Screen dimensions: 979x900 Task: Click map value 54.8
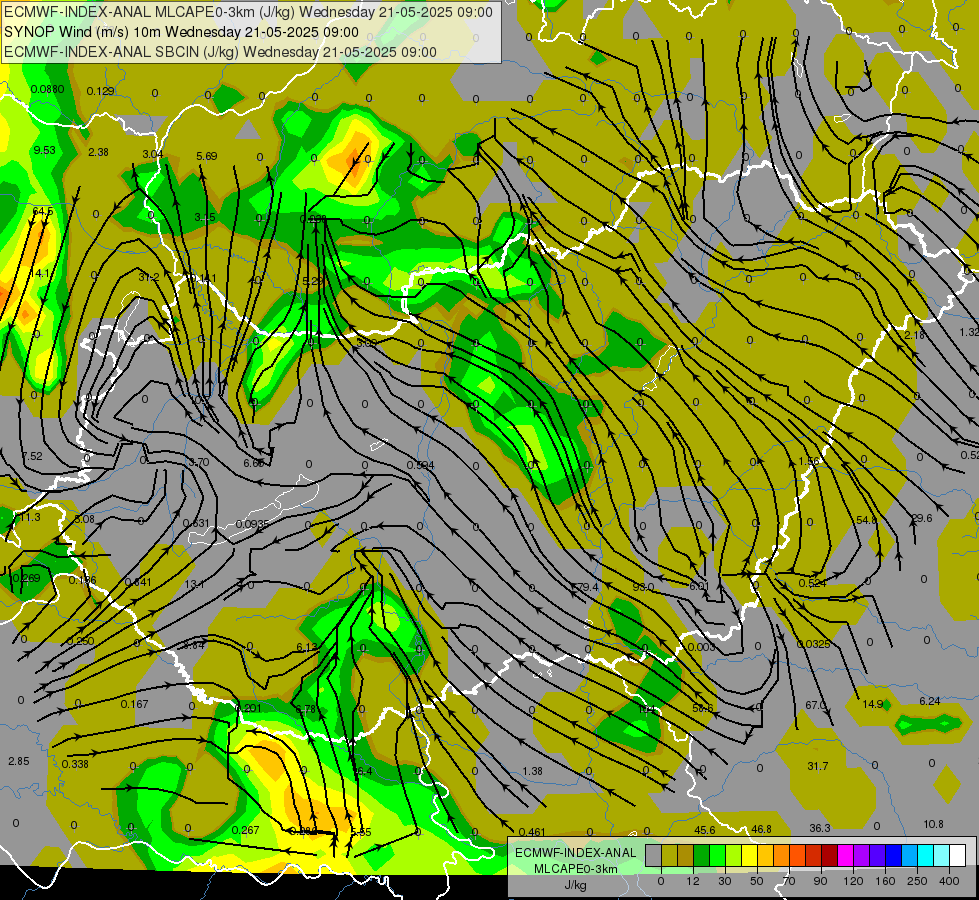pyautogui.click(x=867, y=520)
